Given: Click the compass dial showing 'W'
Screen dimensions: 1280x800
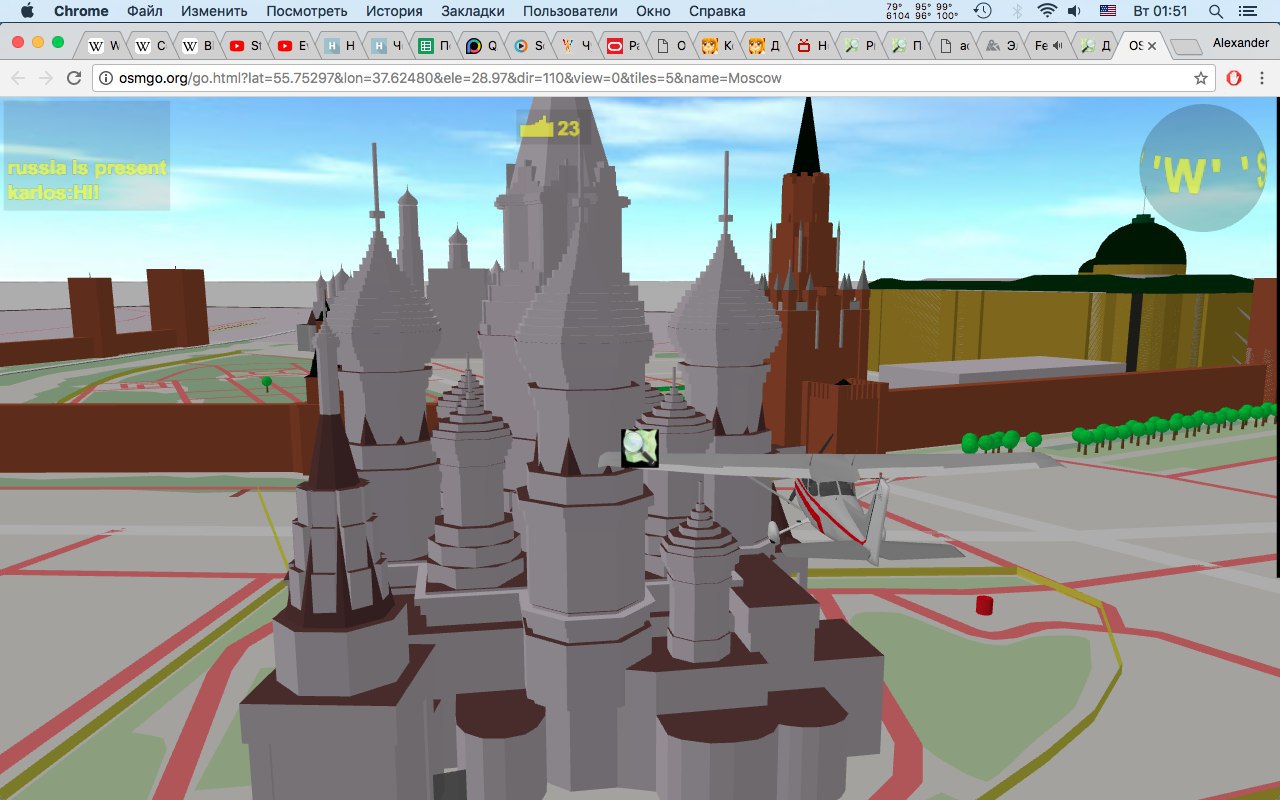Looking at the screenshot, I should pos(1203,168).
